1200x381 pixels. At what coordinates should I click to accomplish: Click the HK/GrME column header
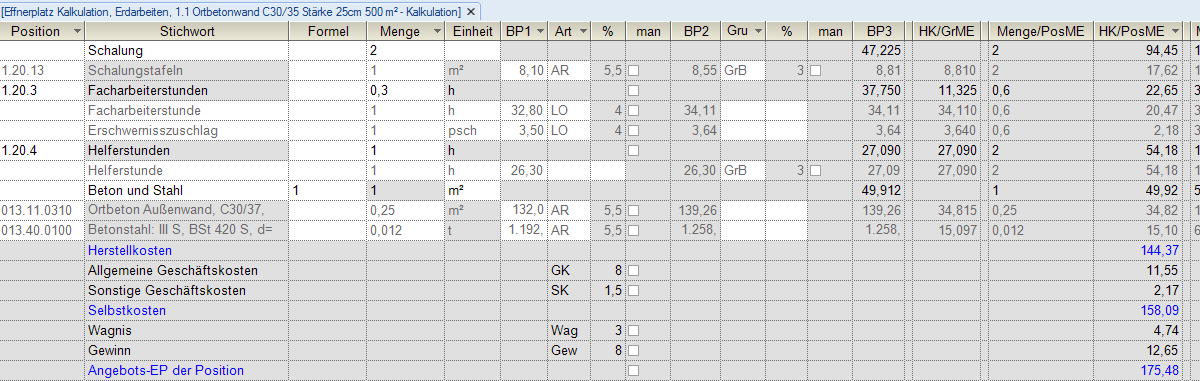946,32
